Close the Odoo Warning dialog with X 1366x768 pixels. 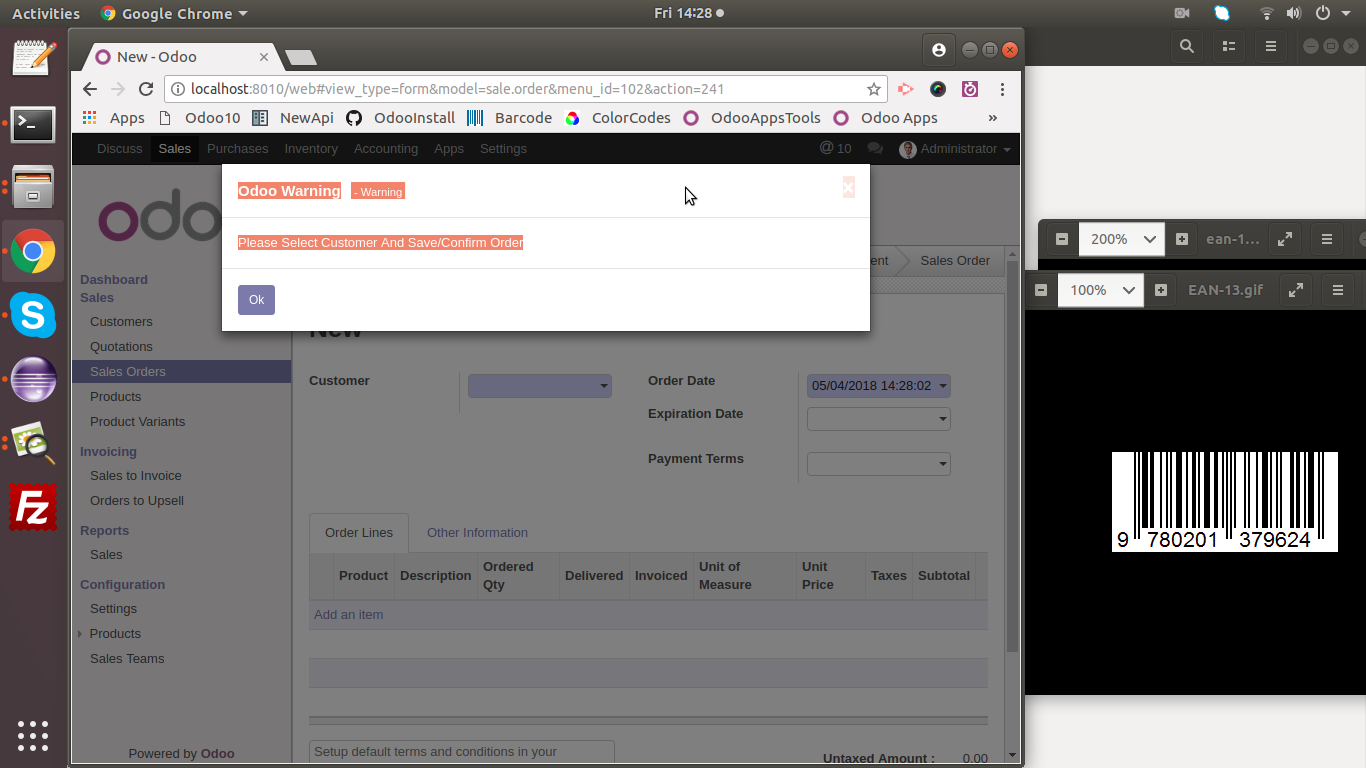point(848,187)
